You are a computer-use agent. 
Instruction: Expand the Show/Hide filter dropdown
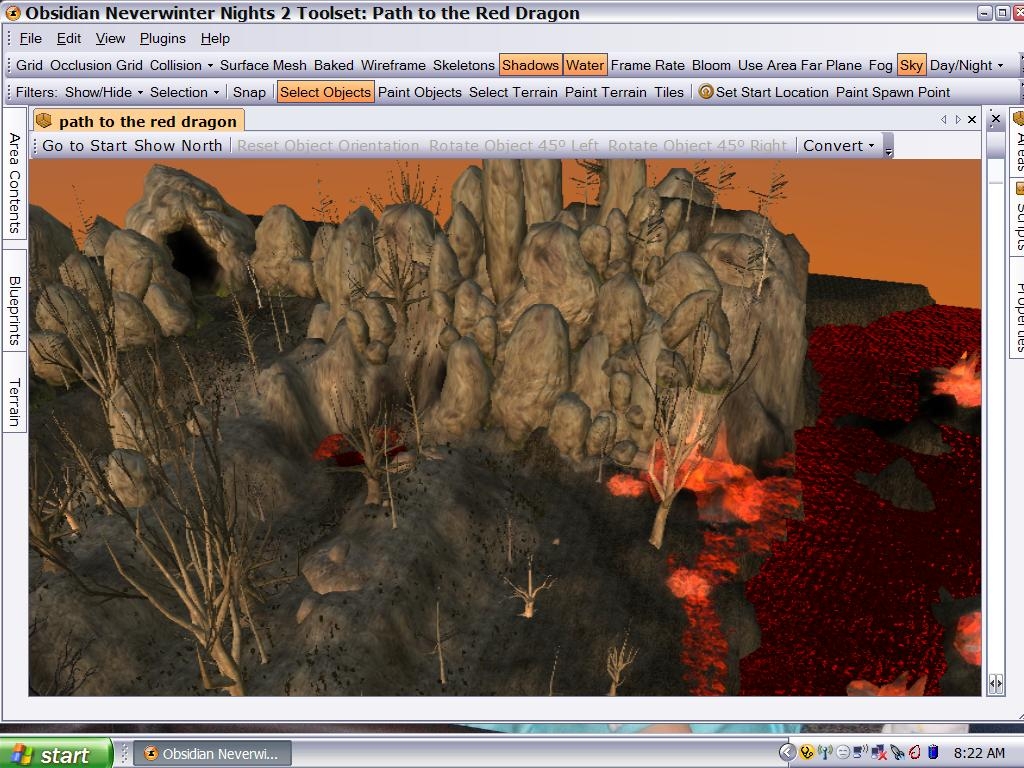coord(104,92)
